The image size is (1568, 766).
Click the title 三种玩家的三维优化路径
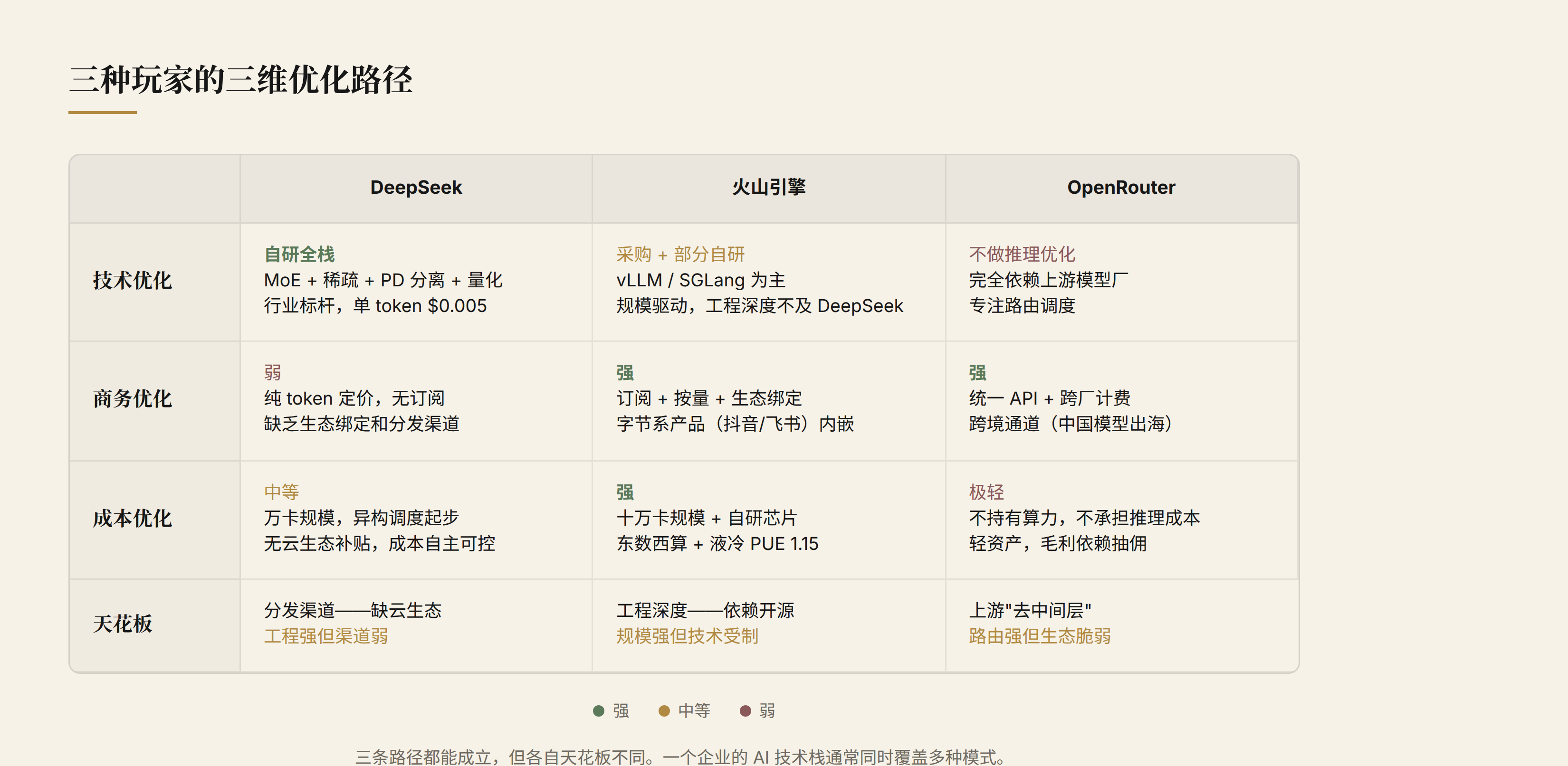(240, 80)
